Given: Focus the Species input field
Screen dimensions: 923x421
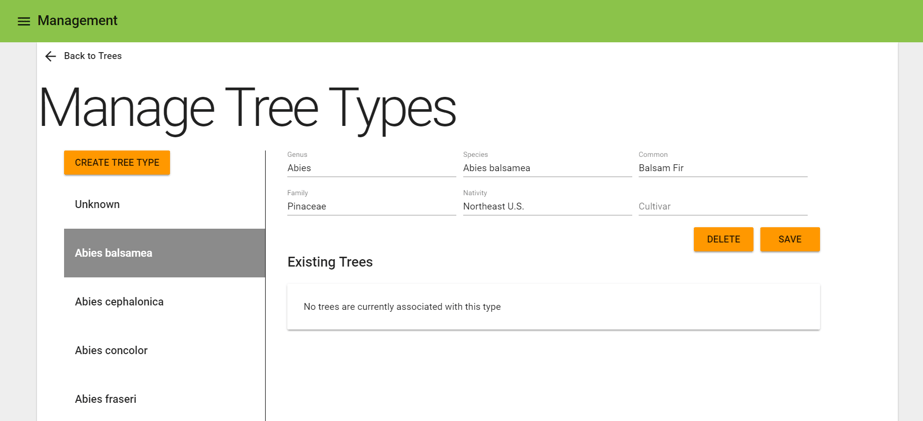Looking at the screenshot, I should tap(547, 168).
